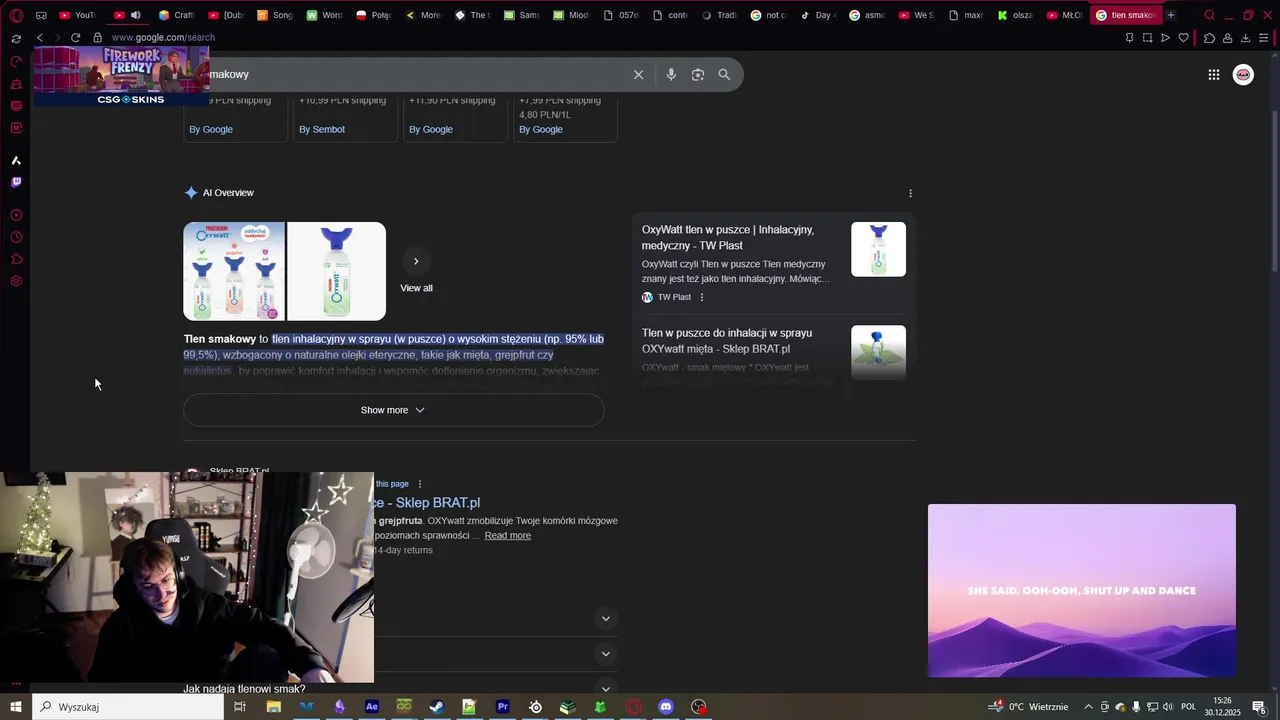Screen dimensions: 1280x720
Task: Expand 'Jak nadają tlenowi smak?' question
Action: [398, 689]
